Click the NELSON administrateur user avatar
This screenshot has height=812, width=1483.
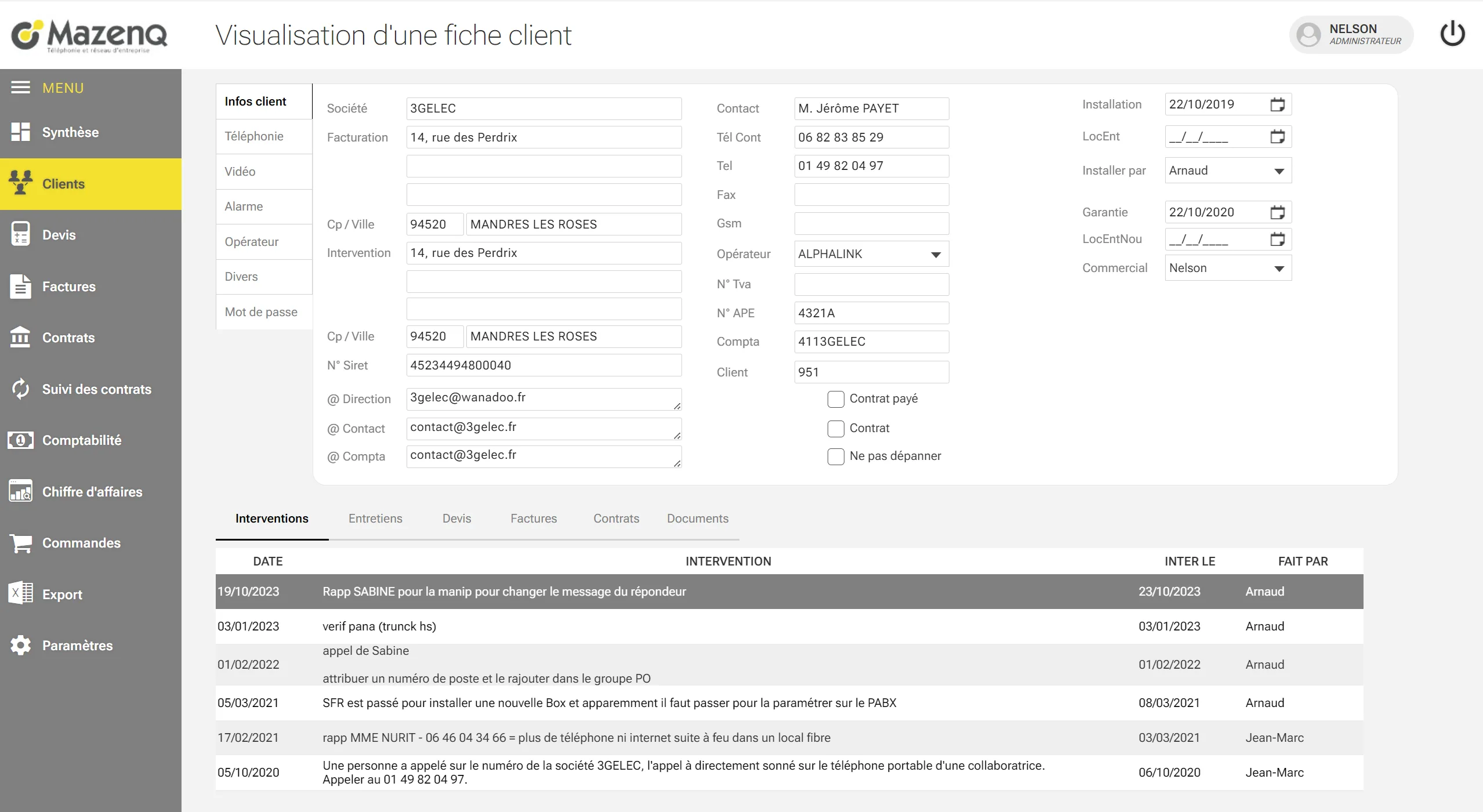point(1308,34)
